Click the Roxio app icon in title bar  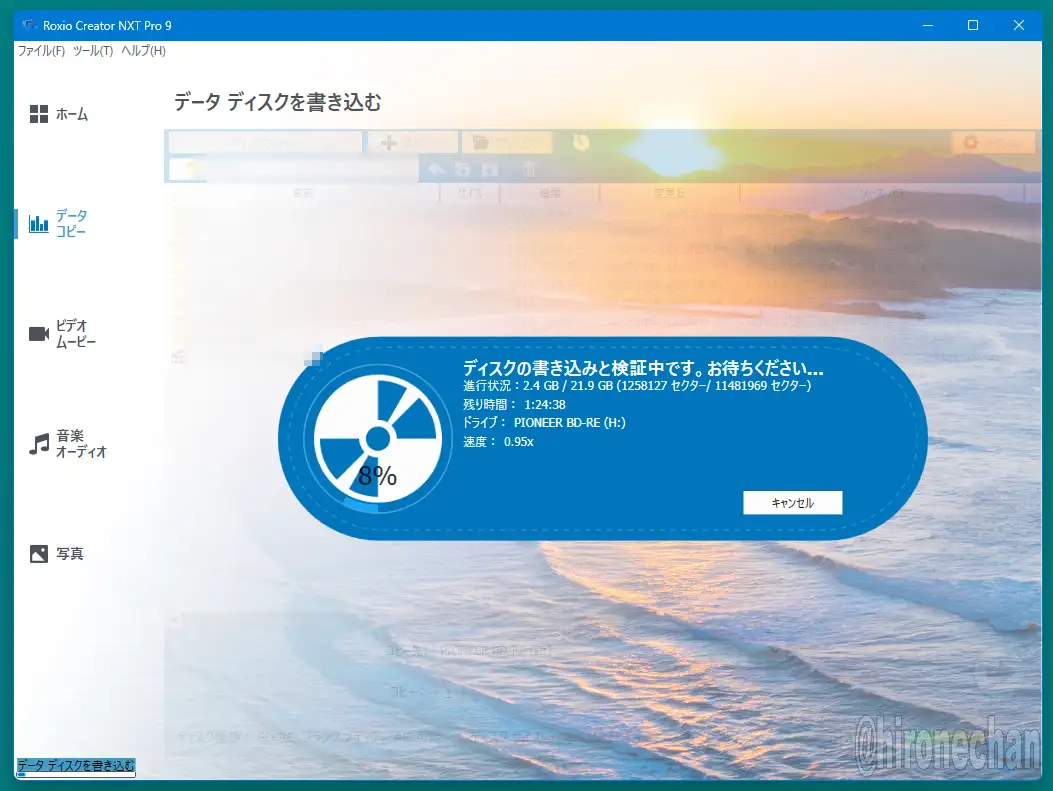point(29,25)
